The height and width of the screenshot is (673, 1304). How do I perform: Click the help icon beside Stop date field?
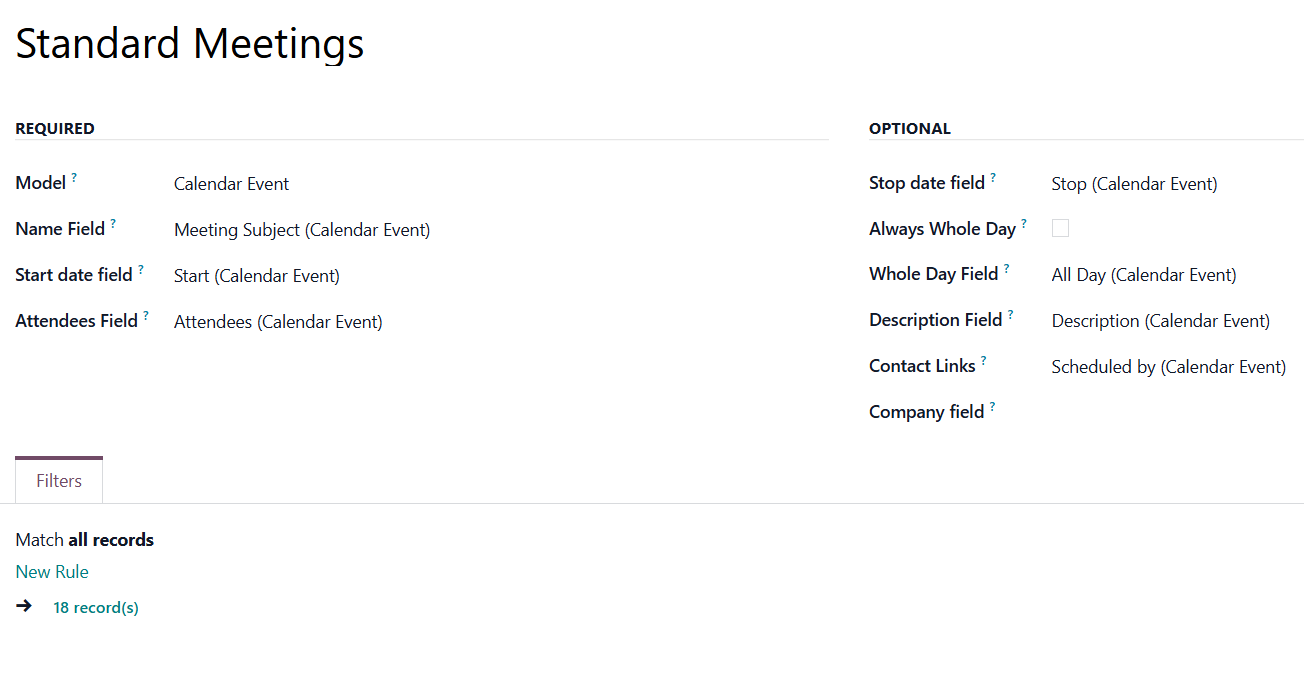tap(993, 178)
